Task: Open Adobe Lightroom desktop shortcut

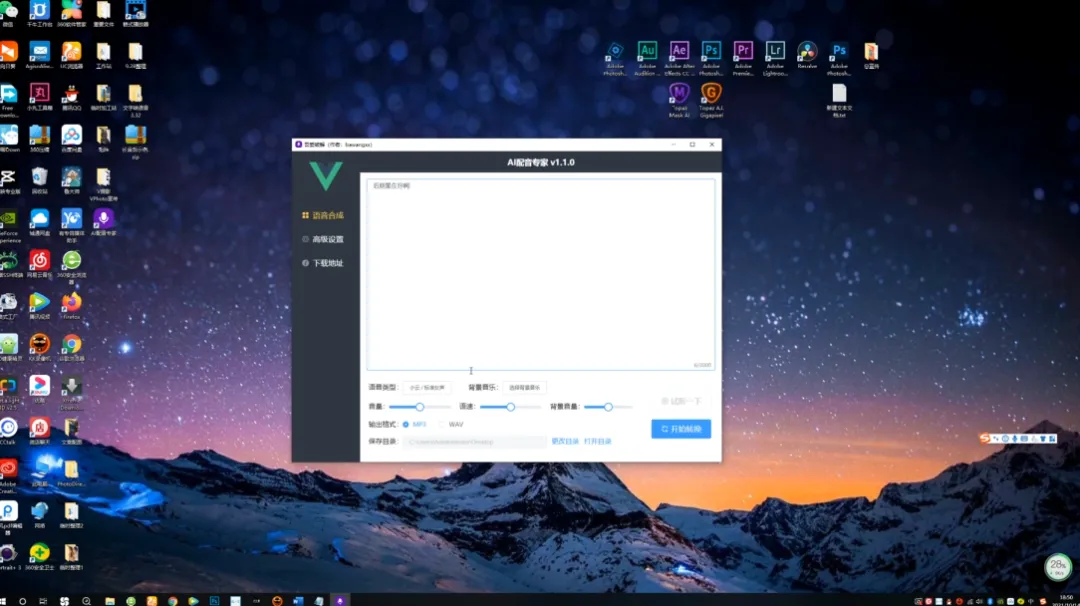Action: (x=775, y=59)
